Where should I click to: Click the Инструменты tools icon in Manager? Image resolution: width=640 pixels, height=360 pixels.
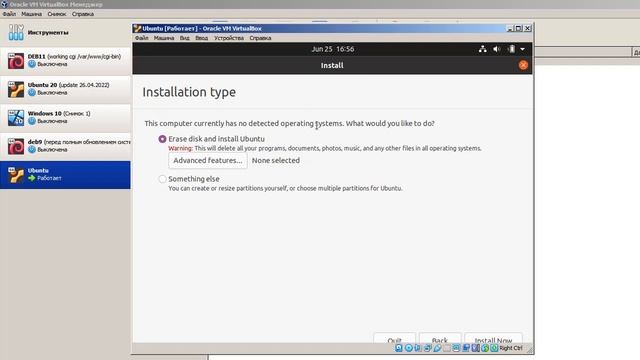click(16, 32)
